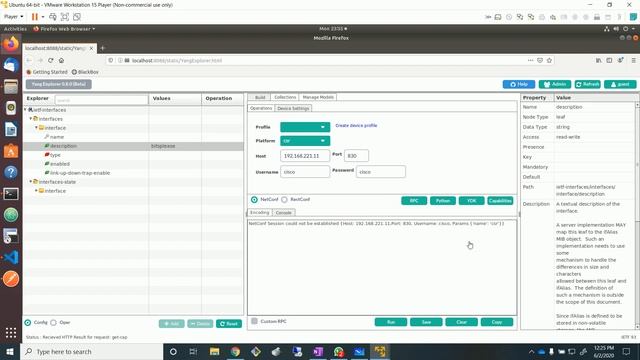
Task: Click the Host input field
Action: tap(305, 156)
